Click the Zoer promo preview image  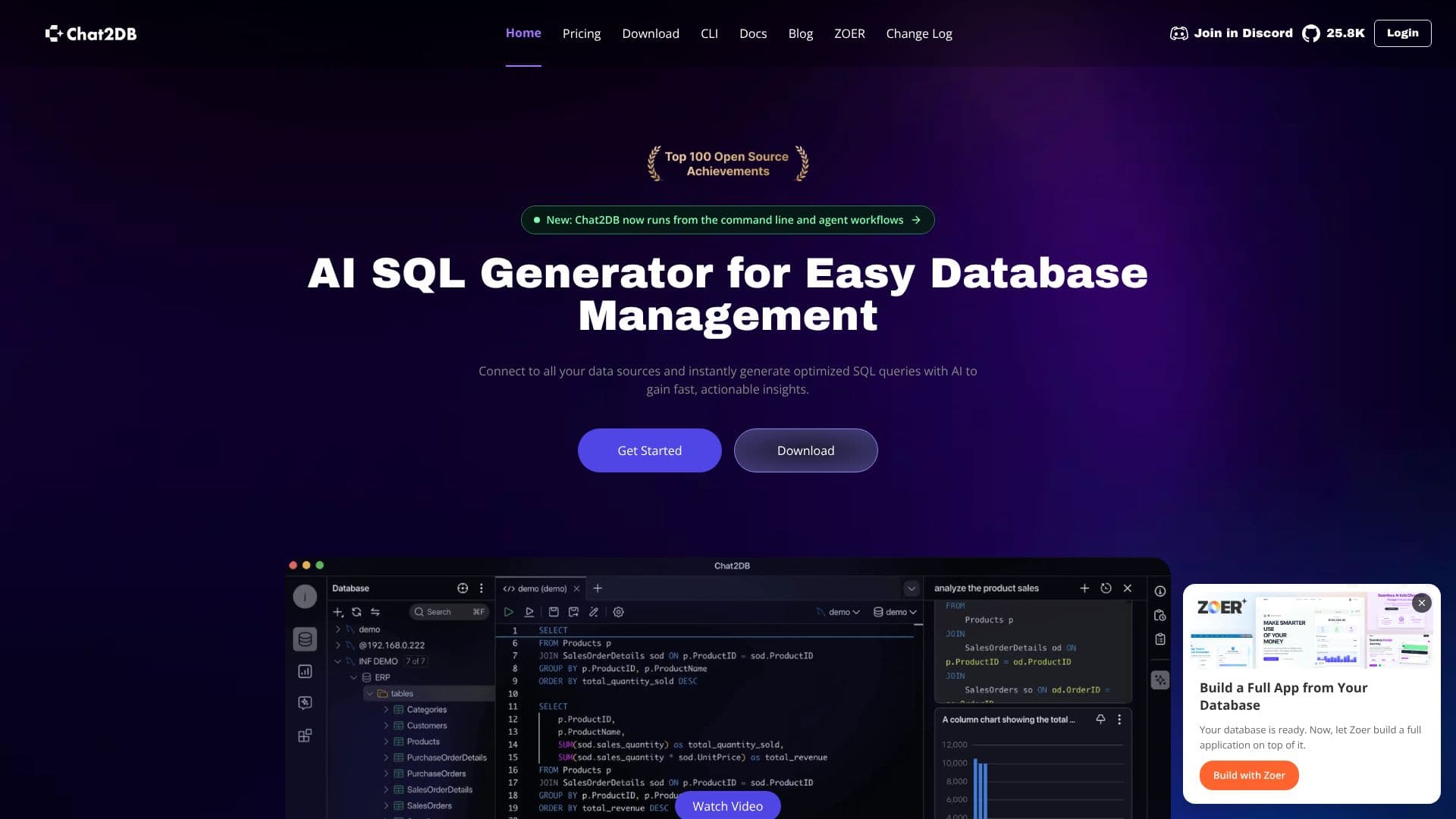(1311, 630)
